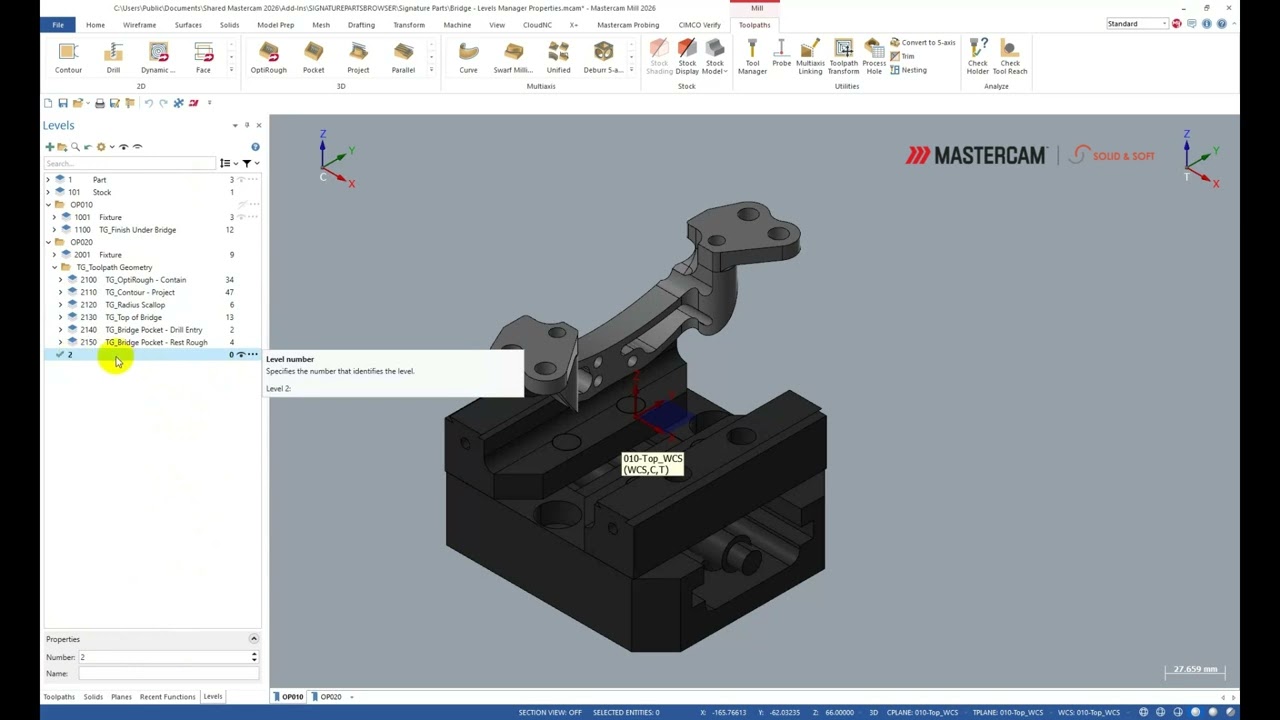Select the Contour 2D toolpath icon
The height and width of the screenshot is (720, 1280).
(x=68, y=58)
